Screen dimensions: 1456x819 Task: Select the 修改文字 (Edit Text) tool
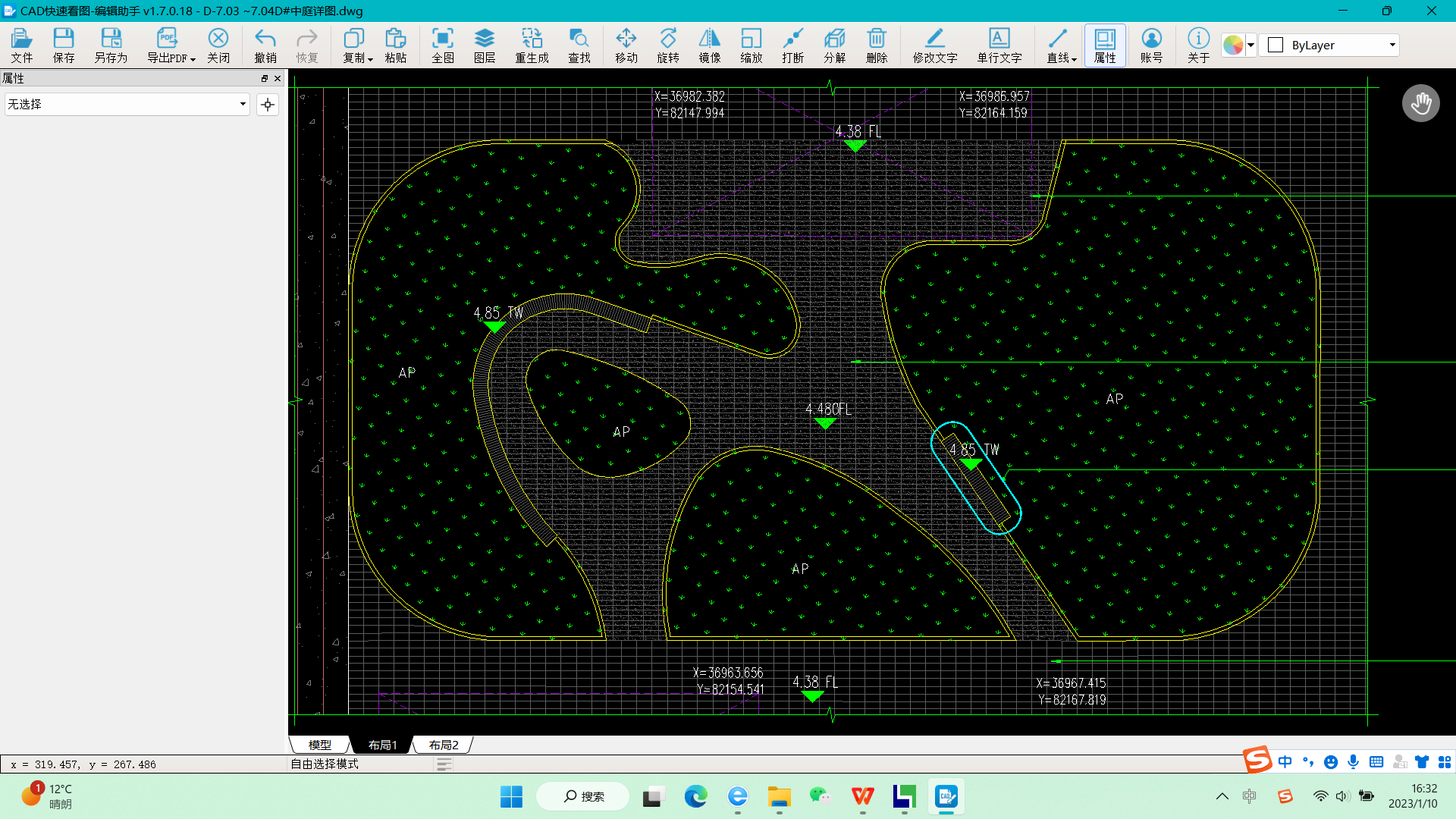[935, 45]
